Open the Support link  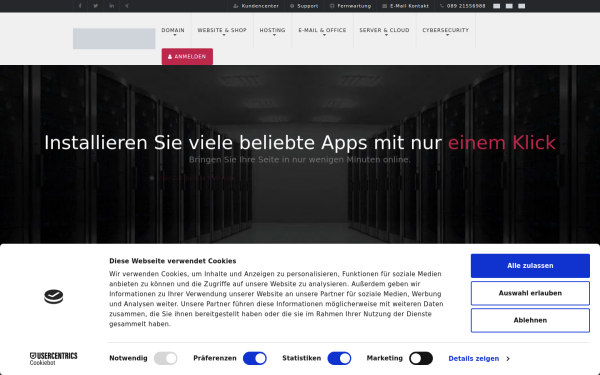(x=304, y=6)
